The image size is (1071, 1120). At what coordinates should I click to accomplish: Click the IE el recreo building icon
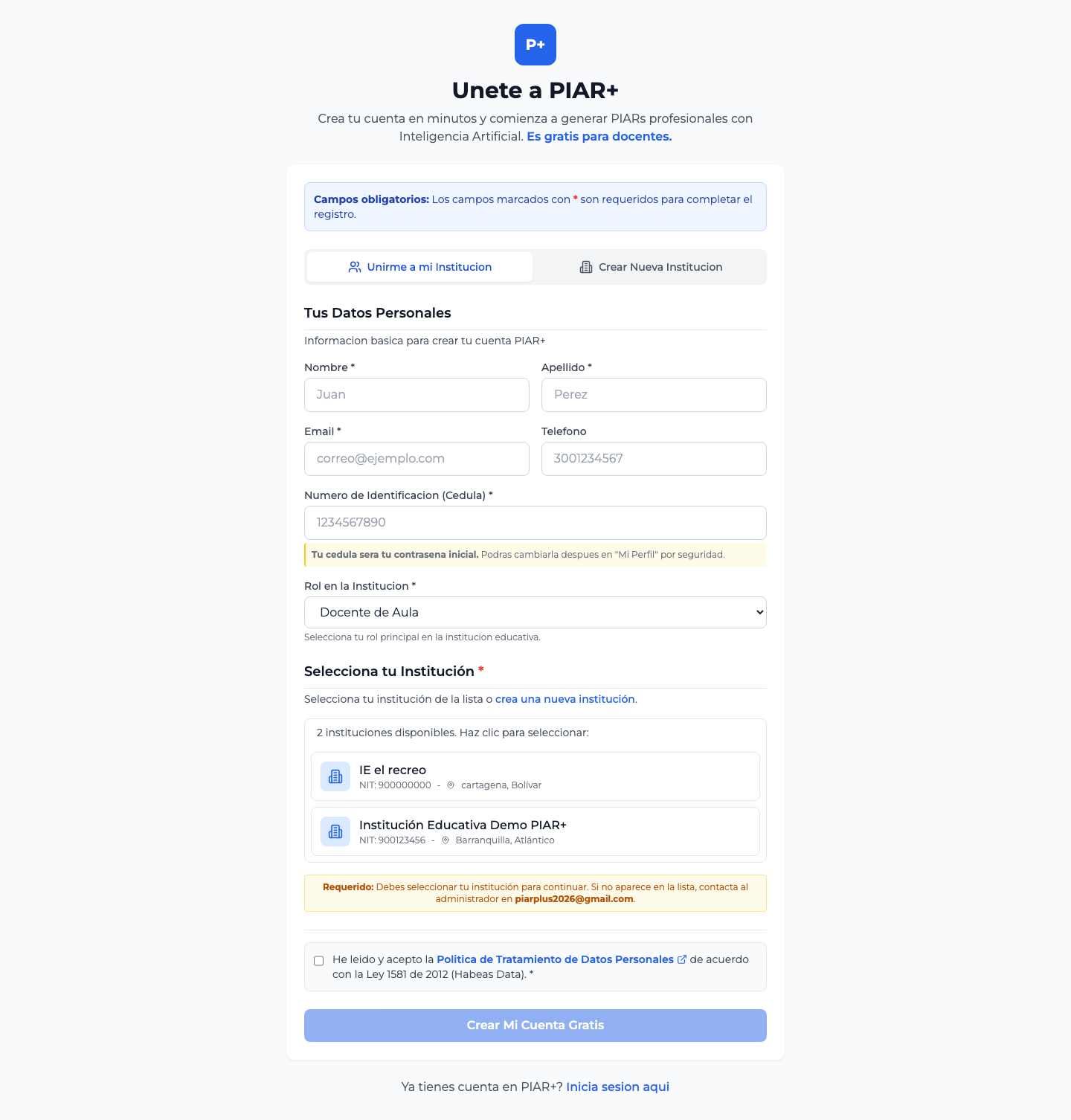pyautogui.click(x=335, y=776)
